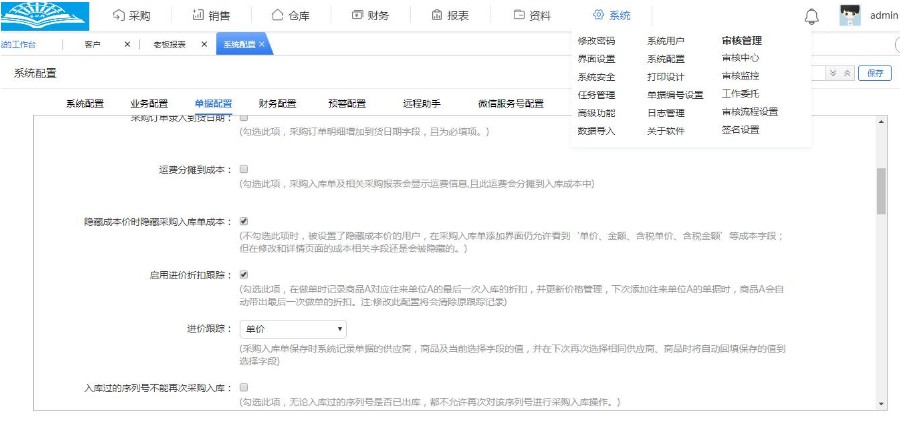Close the 系统配置 tab
900x425 pixels.
pos(262,45)
